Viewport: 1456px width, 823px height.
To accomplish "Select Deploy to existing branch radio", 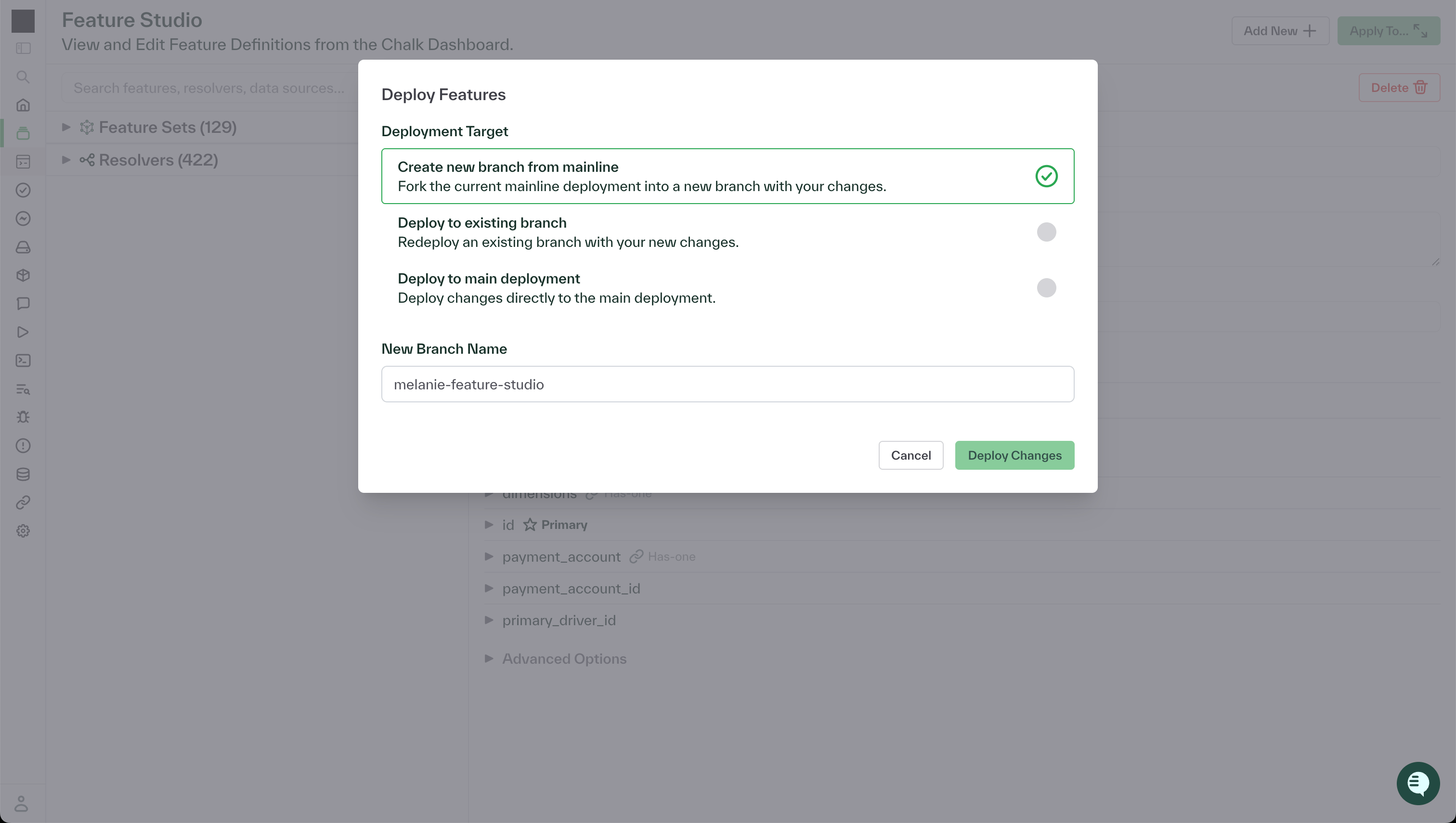I will click(x=1046, y=232).
